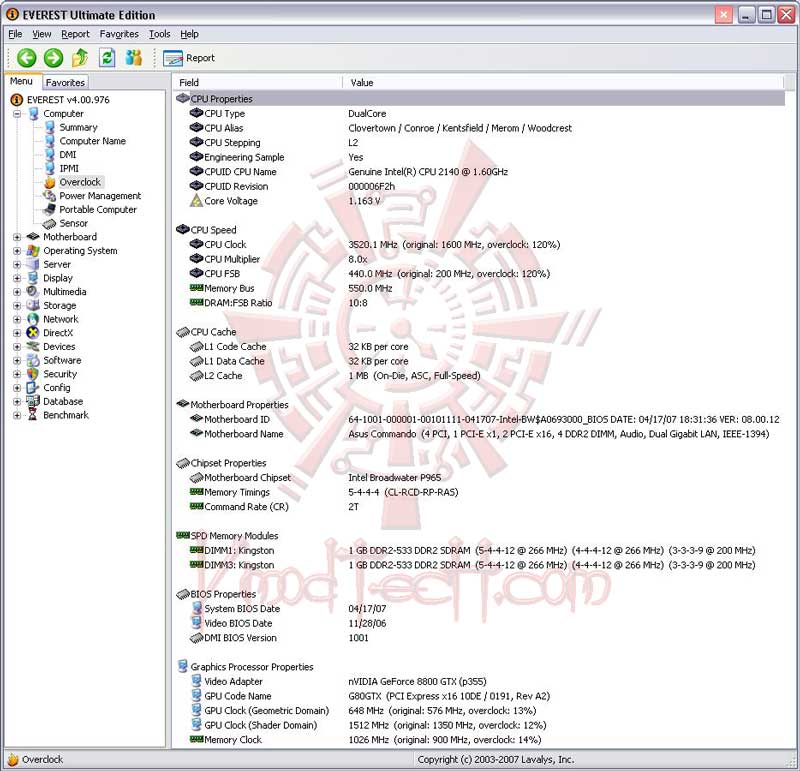Viewport: 800px width, 771px height.
Task: Click the Windows flag Operating System icon
Action: point(33,251)
